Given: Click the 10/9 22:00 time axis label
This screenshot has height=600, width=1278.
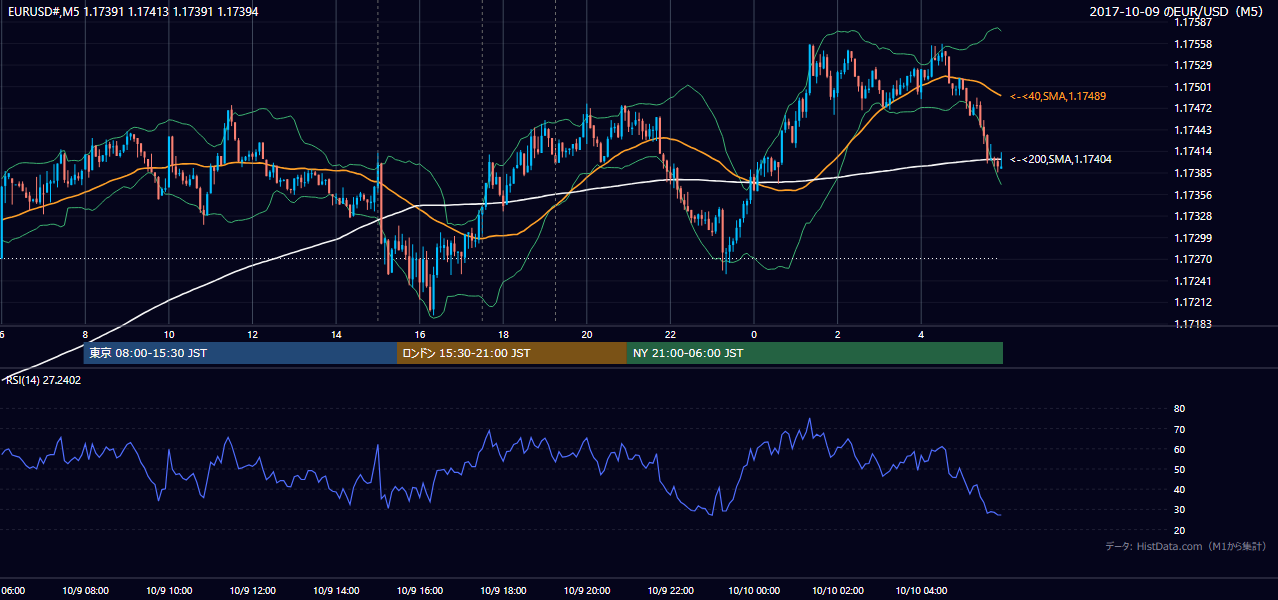Looking at the screenshot, I should (x=670, y=591).
